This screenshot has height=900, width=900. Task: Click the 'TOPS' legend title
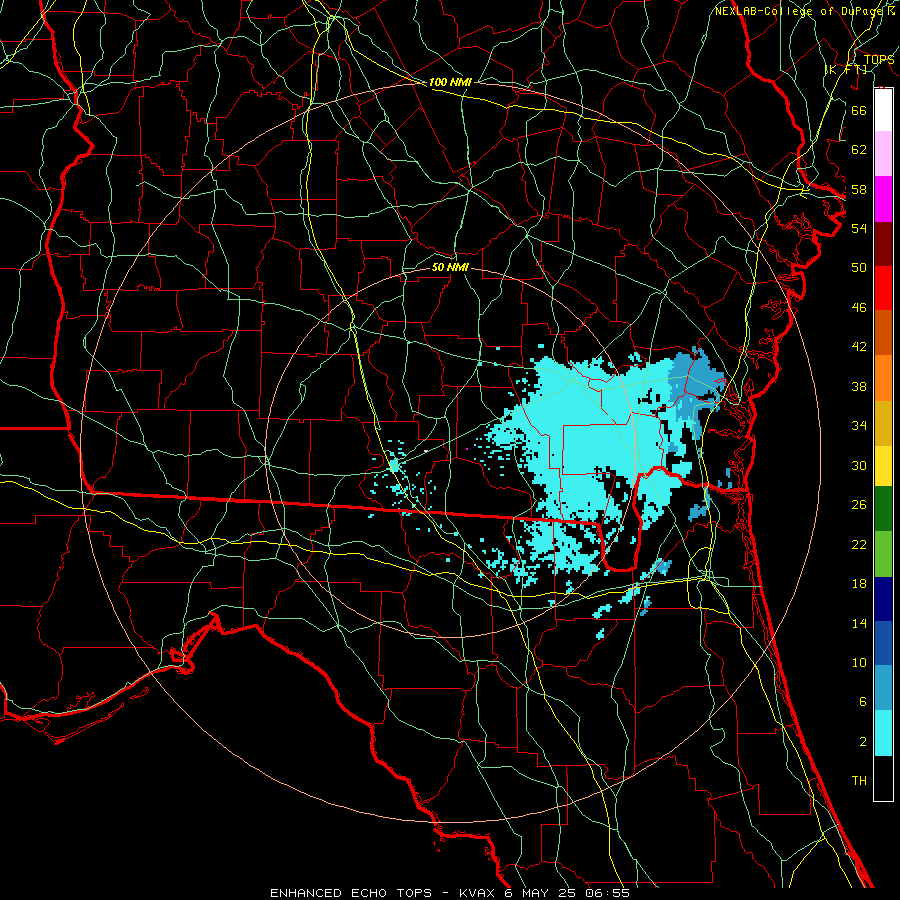click(879, 59)
